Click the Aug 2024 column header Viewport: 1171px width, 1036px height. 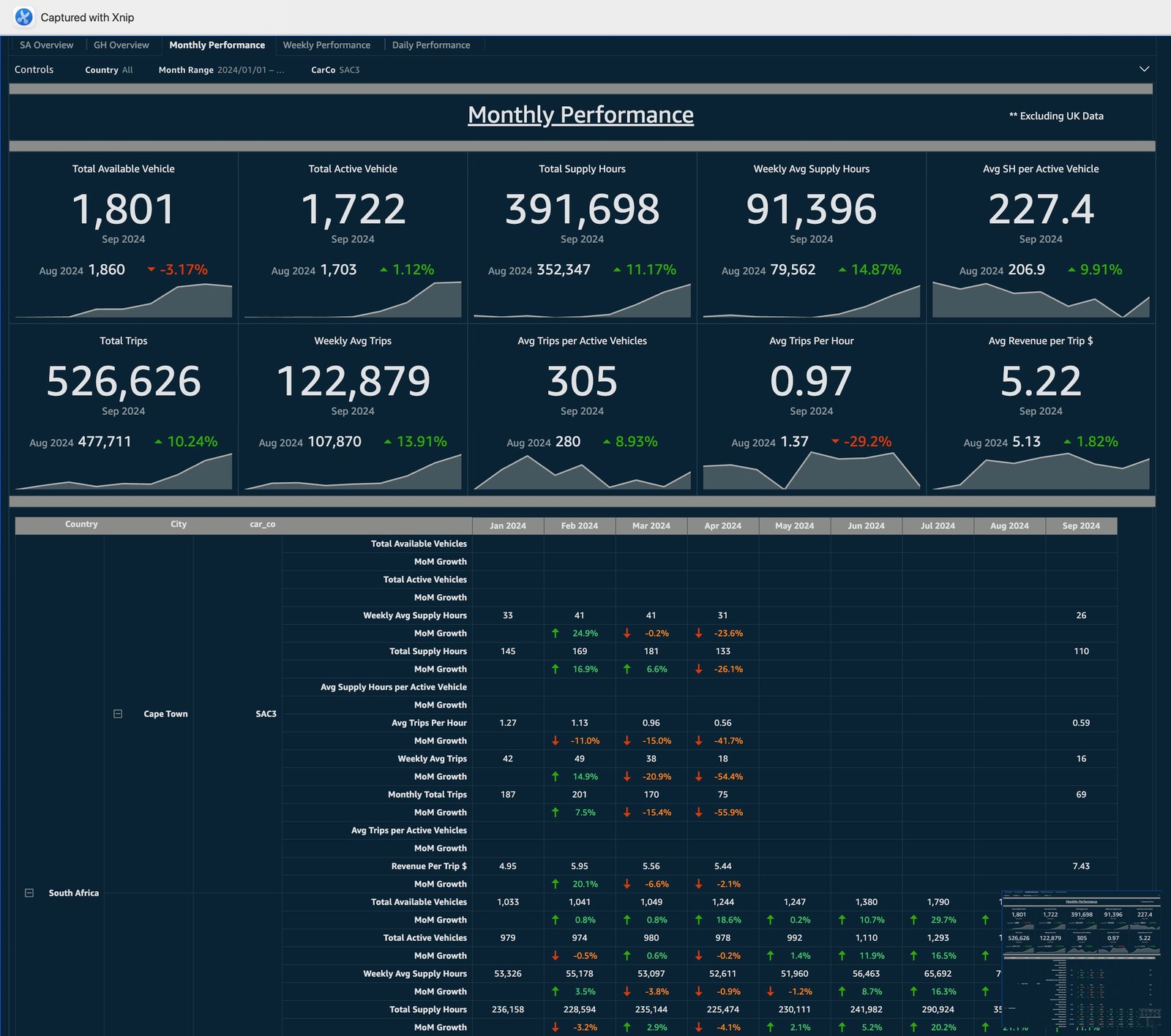[1009, 526]
